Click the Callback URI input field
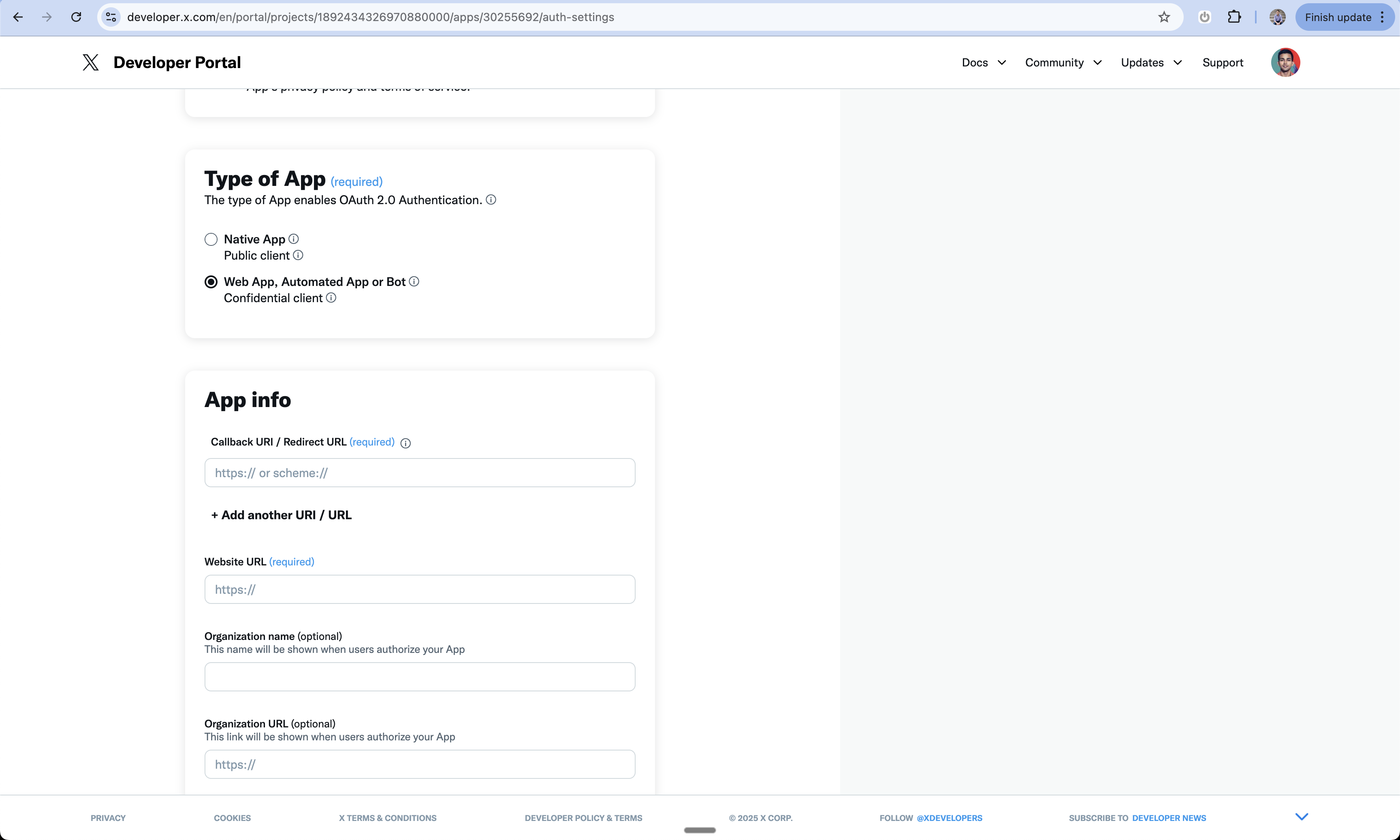 point(420,473)
